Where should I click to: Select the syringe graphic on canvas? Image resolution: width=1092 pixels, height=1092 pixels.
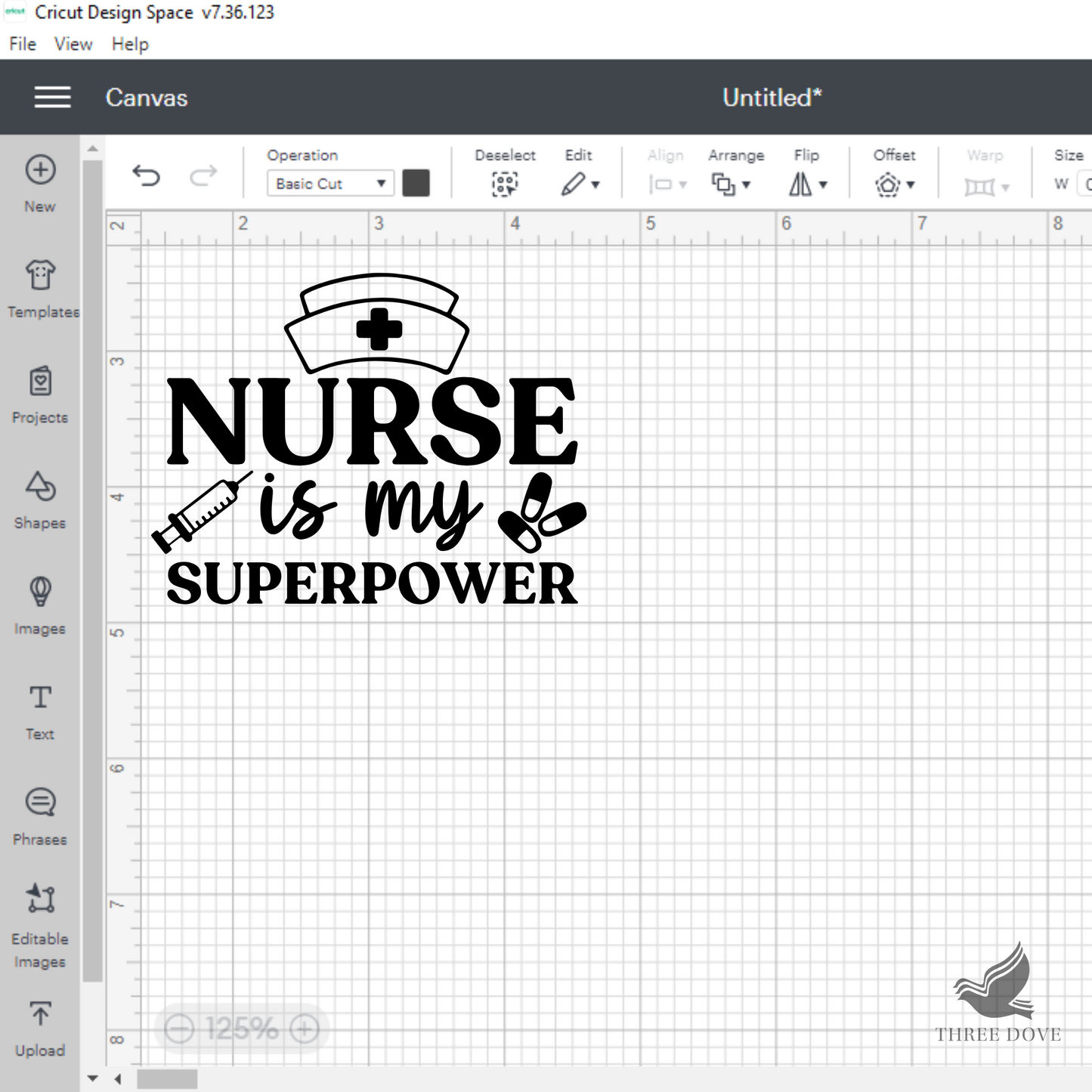(x=203, y=511)
